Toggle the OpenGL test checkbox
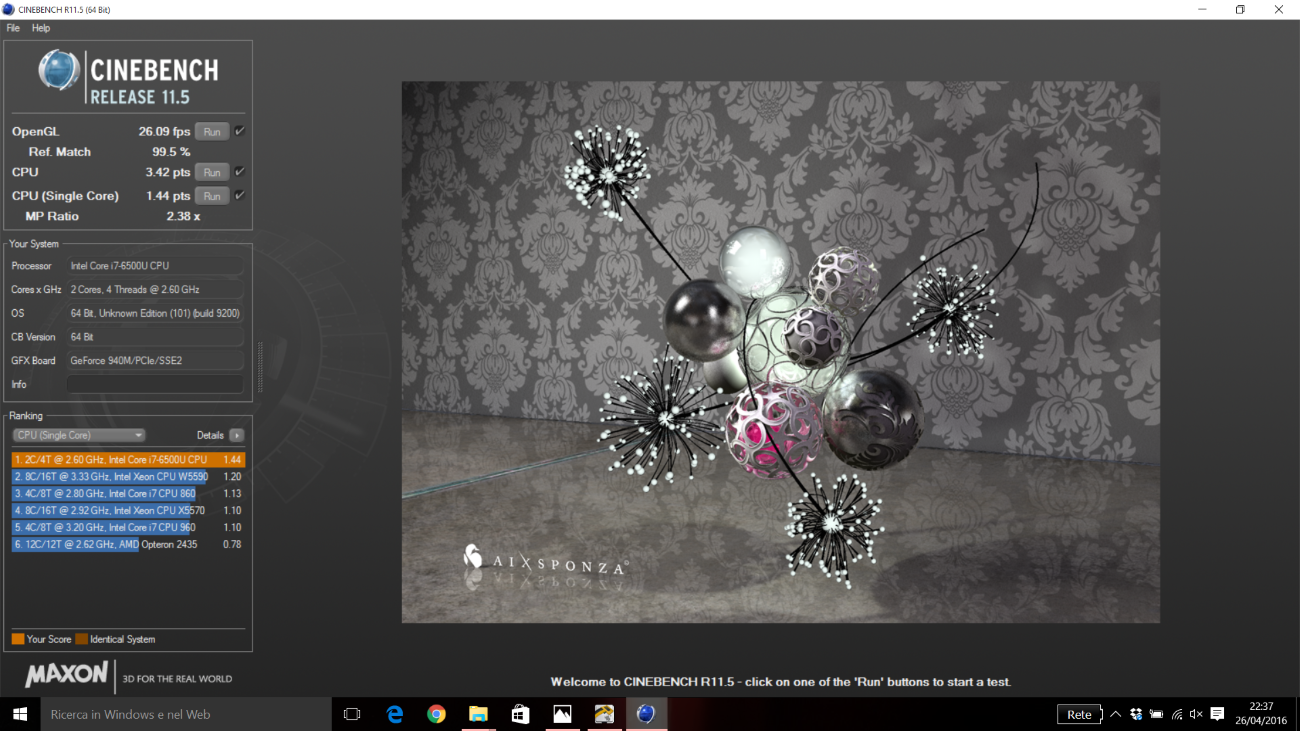The image size is (1300, 731). tap(240, 131)
